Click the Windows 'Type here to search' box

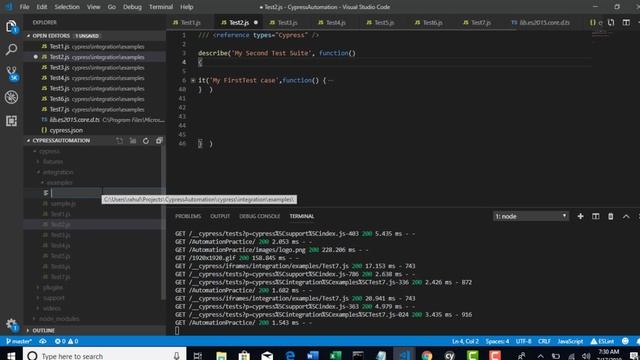click(x=104, y=356)
